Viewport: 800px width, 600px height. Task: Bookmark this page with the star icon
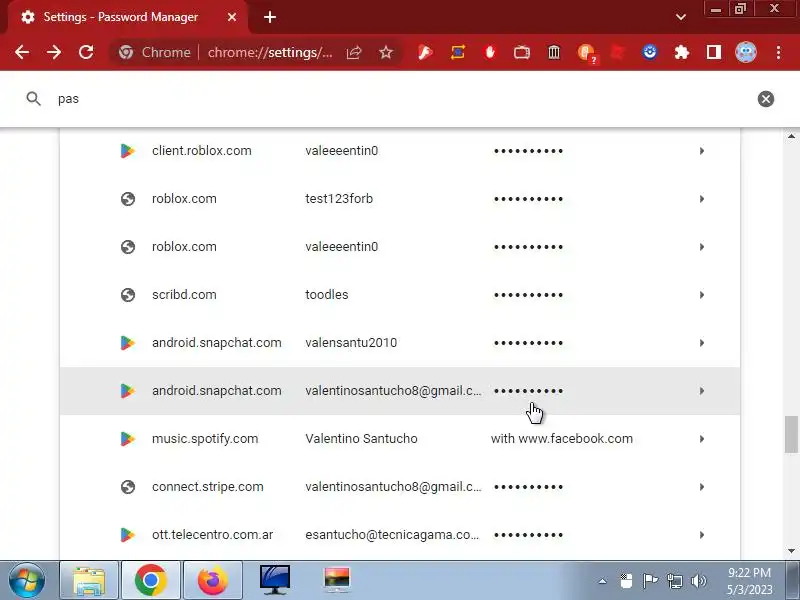(x=386, y=52)
